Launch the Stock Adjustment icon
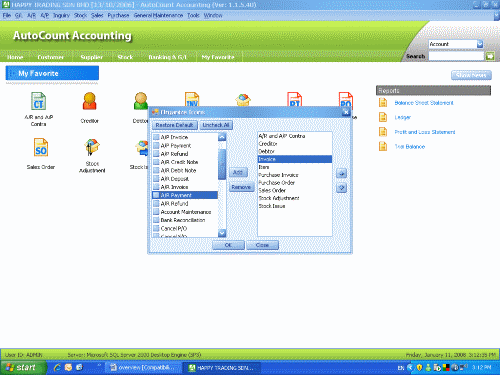 point(92,147)
